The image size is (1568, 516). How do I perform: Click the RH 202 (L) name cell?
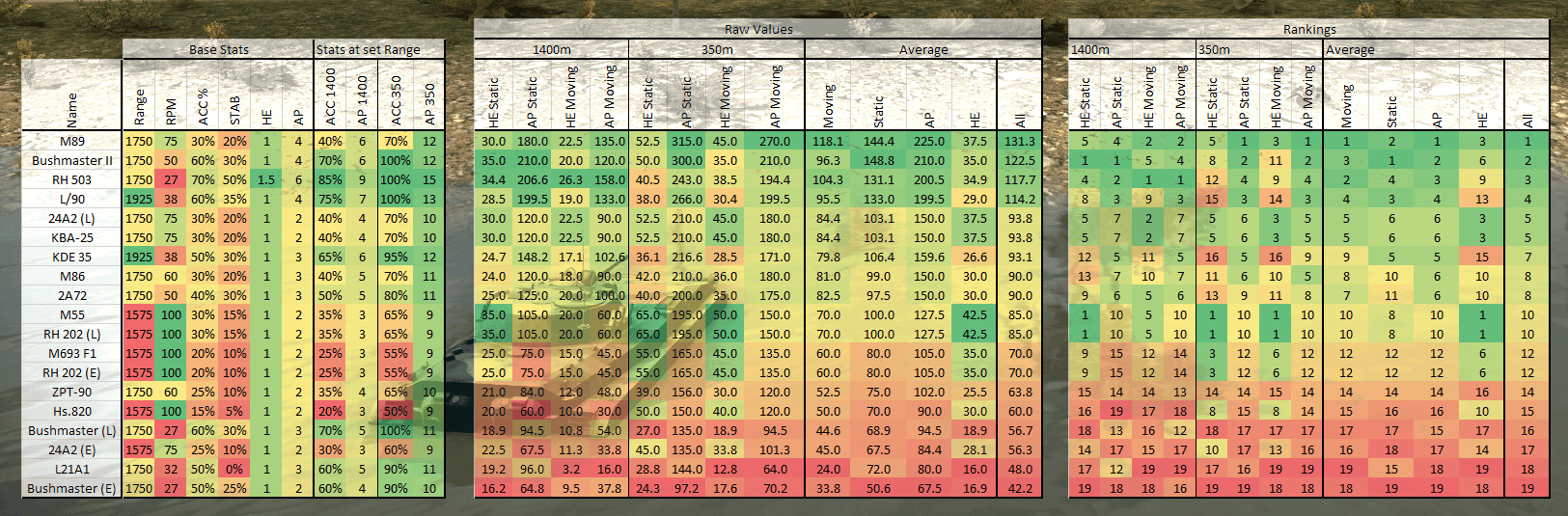coord(72,334)
